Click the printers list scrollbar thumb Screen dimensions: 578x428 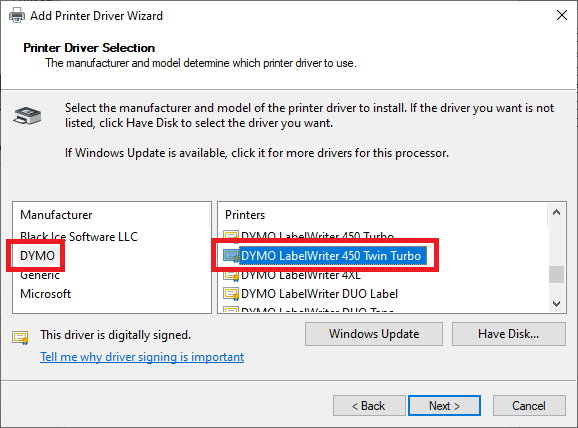tap(557, 274)
